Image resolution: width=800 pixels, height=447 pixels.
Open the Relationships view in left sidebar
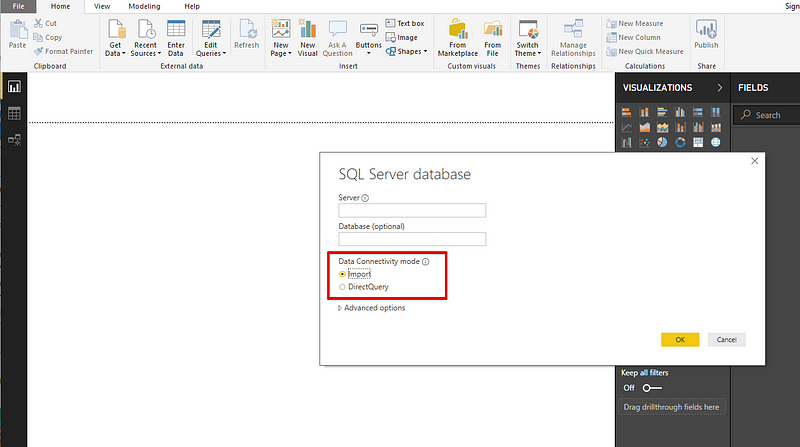pyautogui.click(x=14, y=140)
